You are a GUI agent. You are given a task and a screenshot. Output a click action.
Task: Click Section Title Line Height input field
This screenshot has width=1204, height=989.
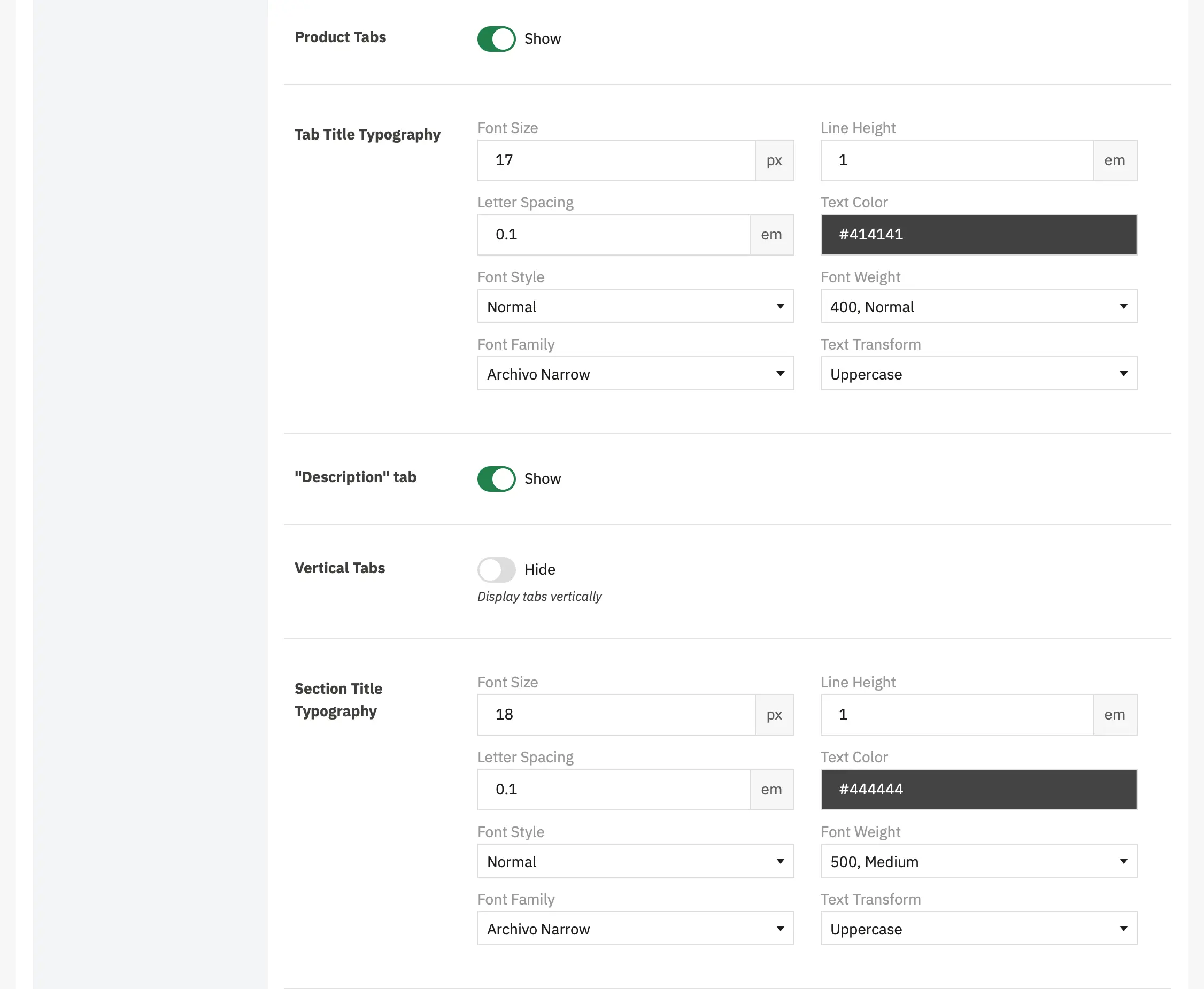coord(956,715)
